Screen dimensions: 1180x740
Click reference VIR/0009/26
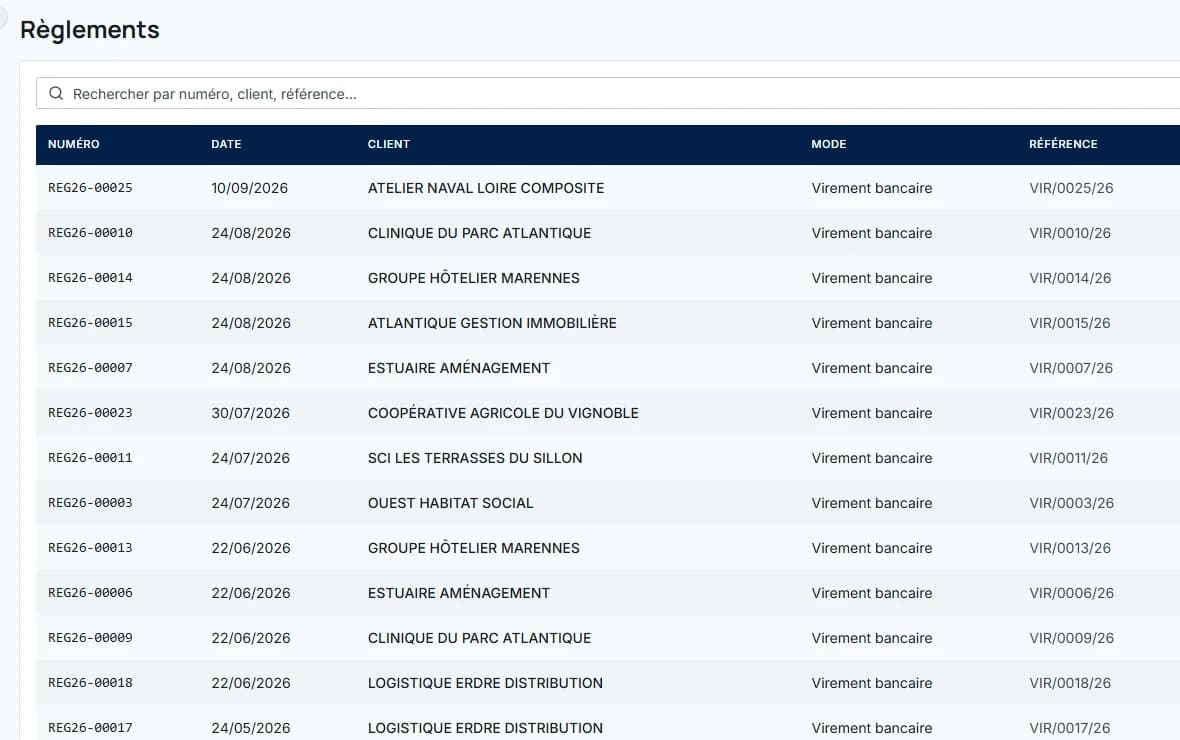click(1072, 638)
